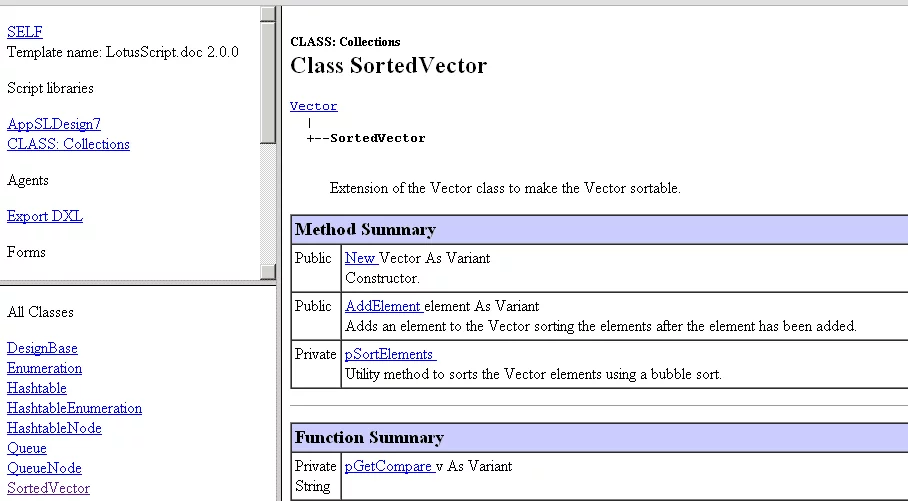Open the Enumeration class link

click(44, 368)
